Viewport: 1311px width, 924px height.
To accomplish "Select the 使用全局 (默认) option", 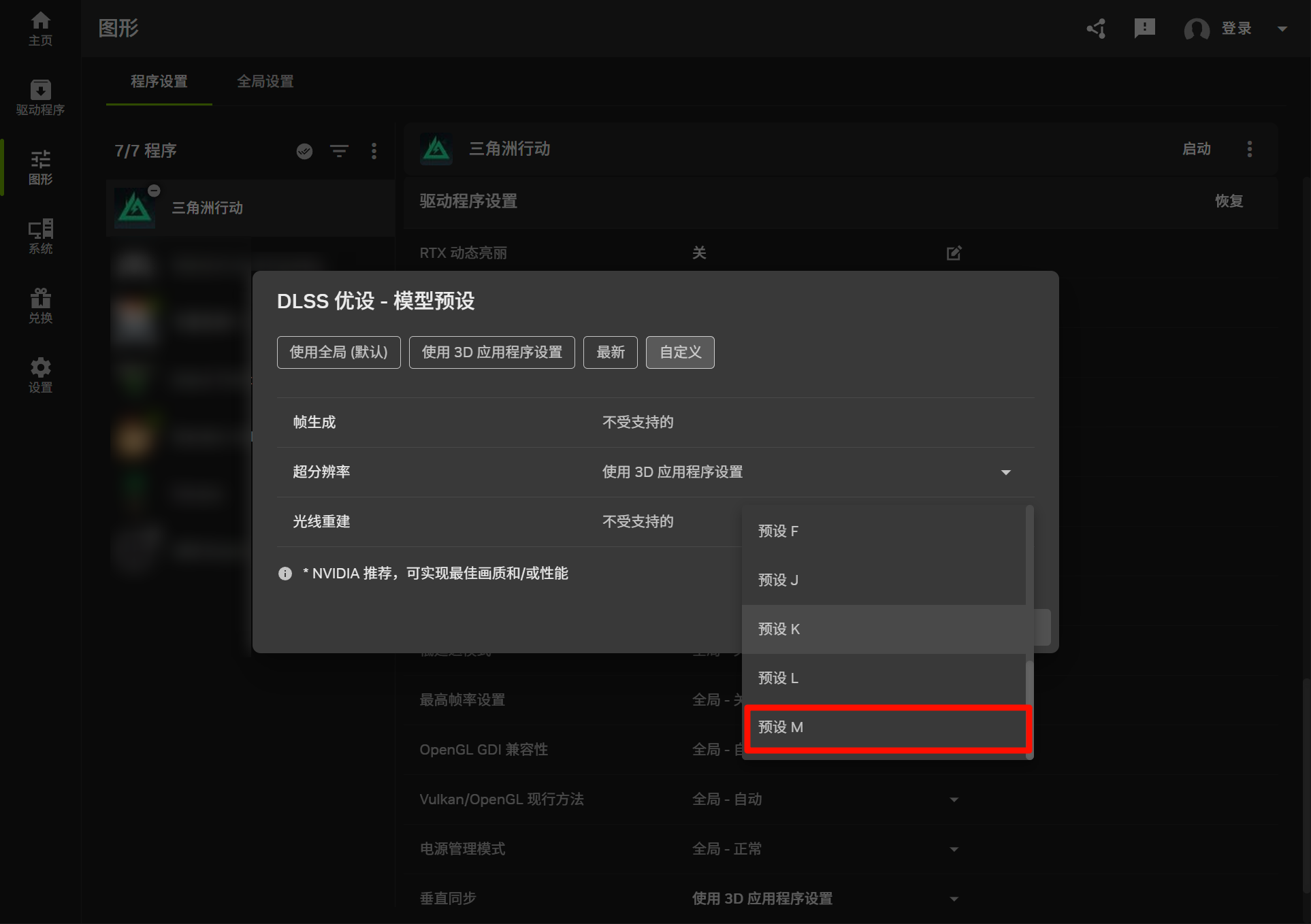I will (x=338, y=352).
